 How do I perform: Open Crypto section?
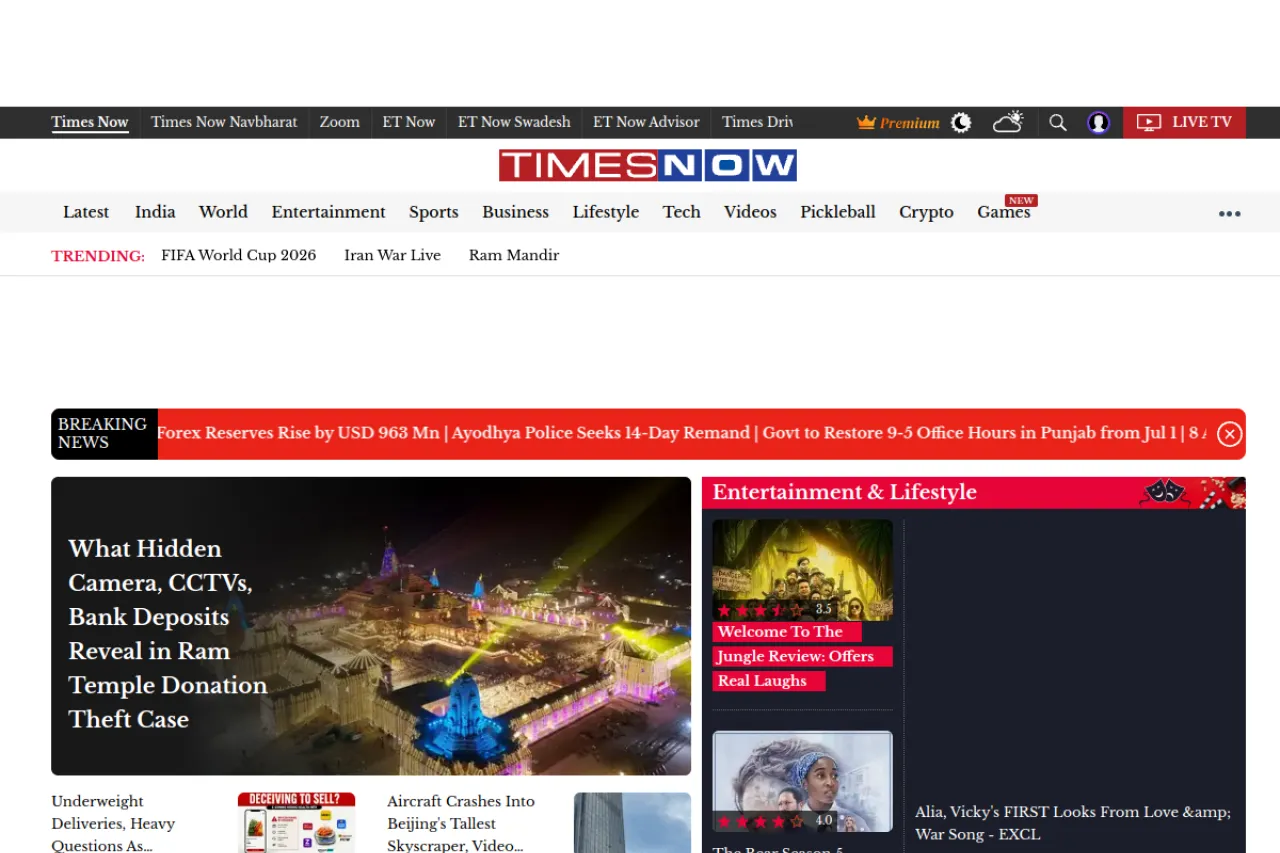pyautogui.click(x=926, y=212)
